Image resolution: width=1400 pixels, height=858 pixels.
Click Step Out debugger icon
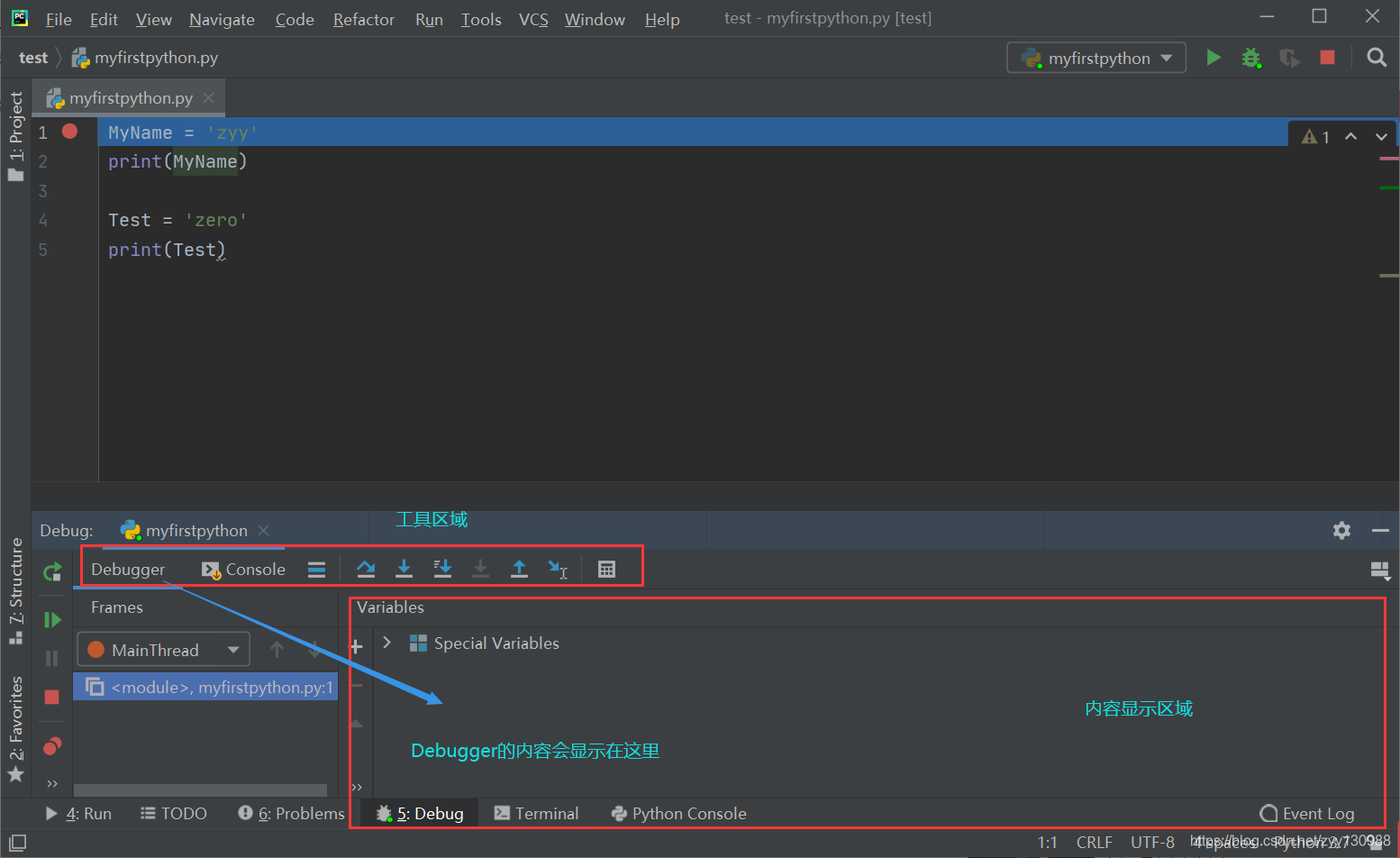(x=519, y=569)
